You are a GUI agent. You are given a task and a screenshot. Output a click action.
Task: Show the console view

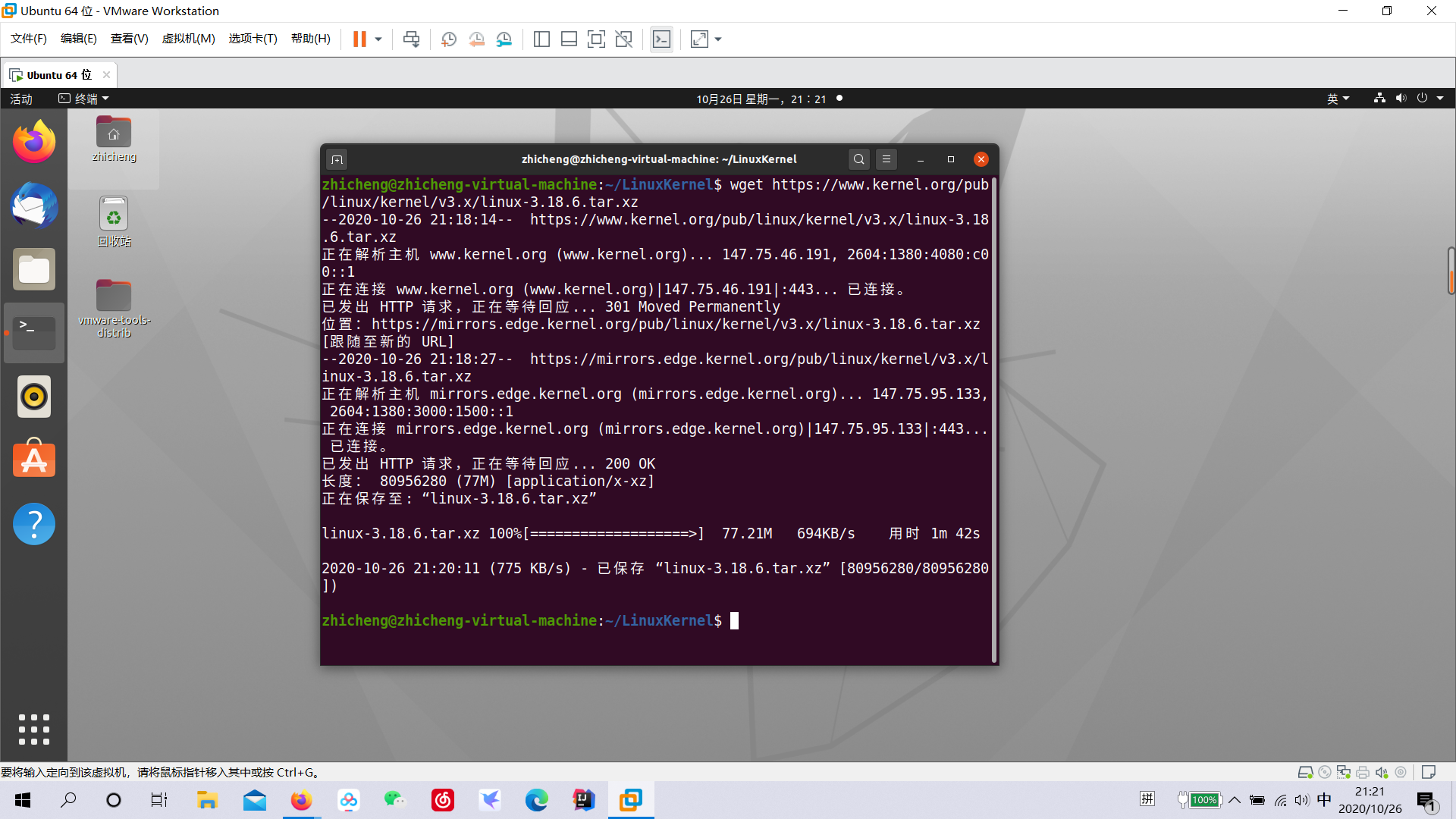[x=661, y=39]
